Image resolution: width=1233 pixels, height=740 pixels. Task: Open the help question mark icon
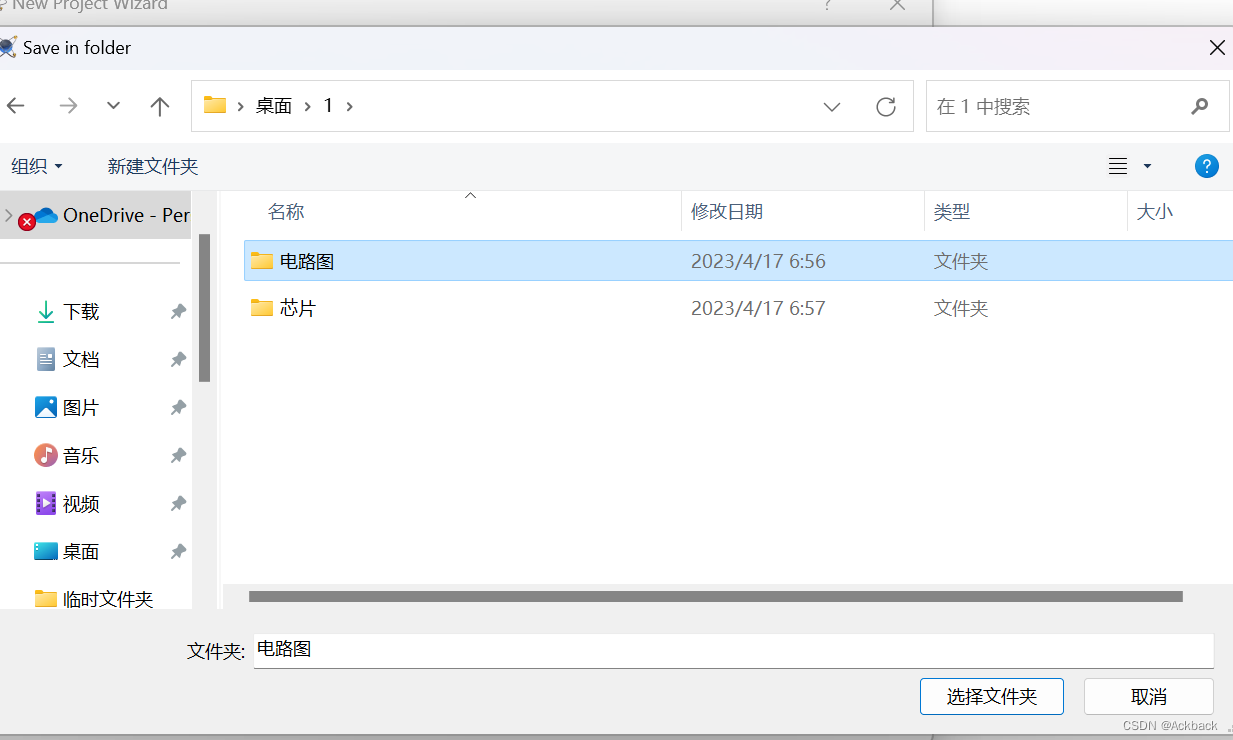1207,166
